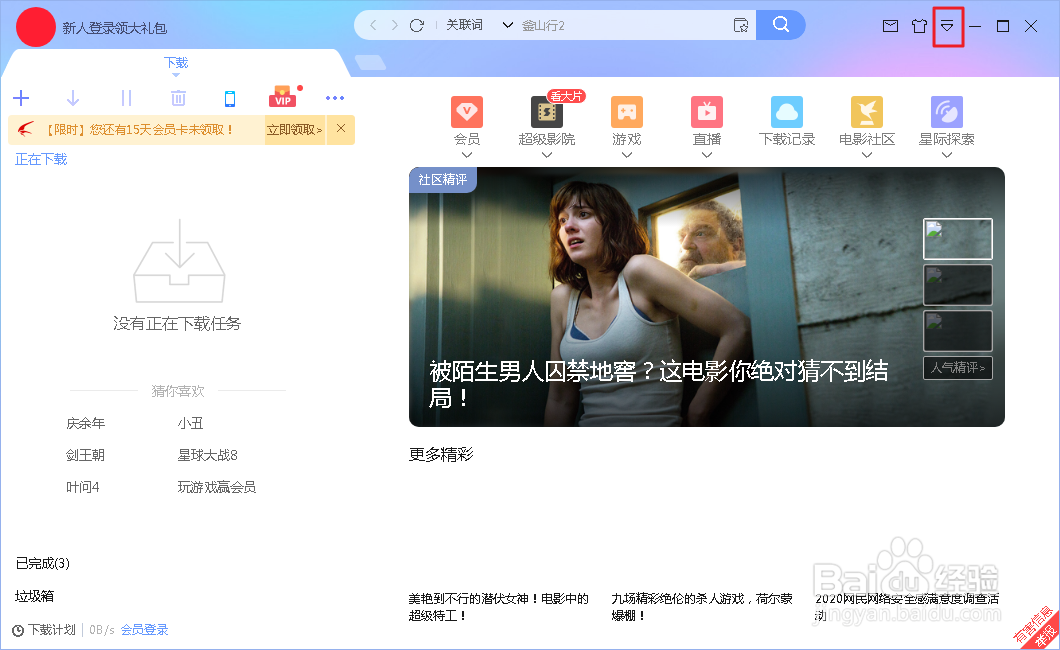Claim the VIP card via 立即领取
Viewport: 1060px width, 650px height.
[x=295, y=130]
